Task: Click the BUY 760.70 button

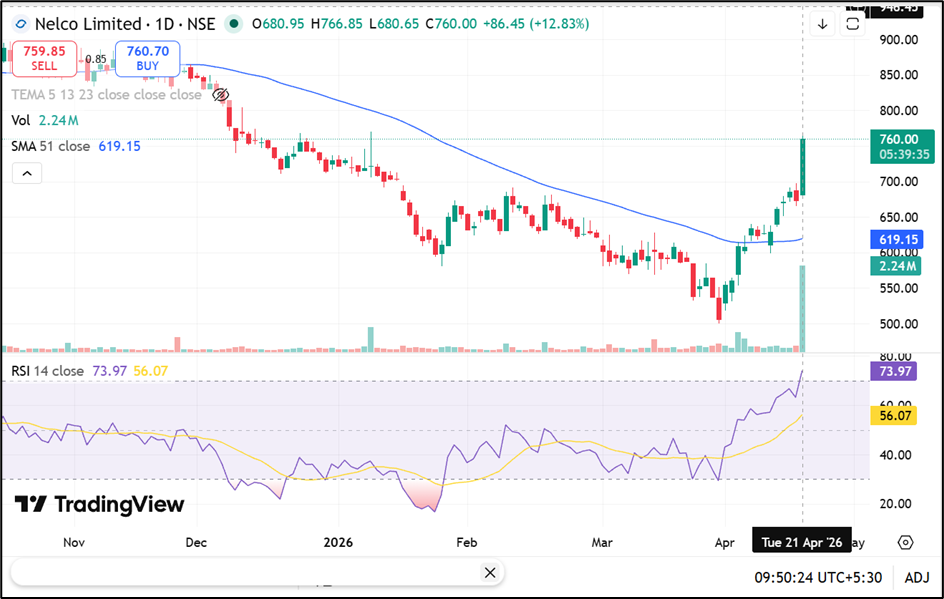Action: click(x=147, y=58)
